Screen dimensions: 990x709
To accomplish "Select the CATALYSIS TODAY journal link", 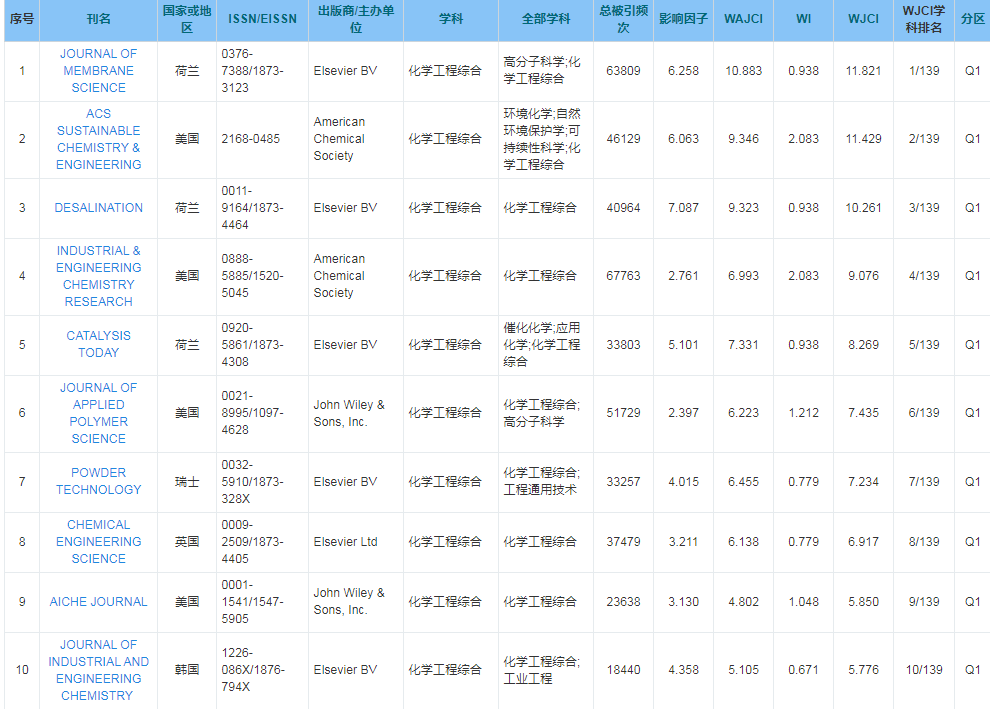I will click(x=98, y=344).
